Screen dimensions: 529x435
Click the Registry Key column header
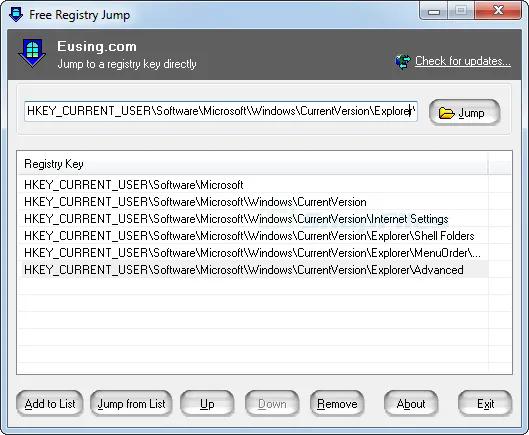point(252,164)
